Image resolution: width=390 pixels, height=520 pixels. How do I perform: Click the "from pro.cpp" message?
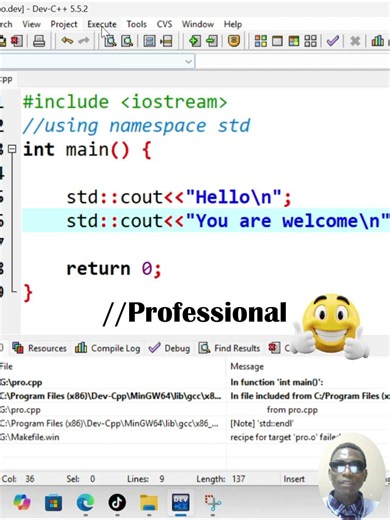point(292,410)
